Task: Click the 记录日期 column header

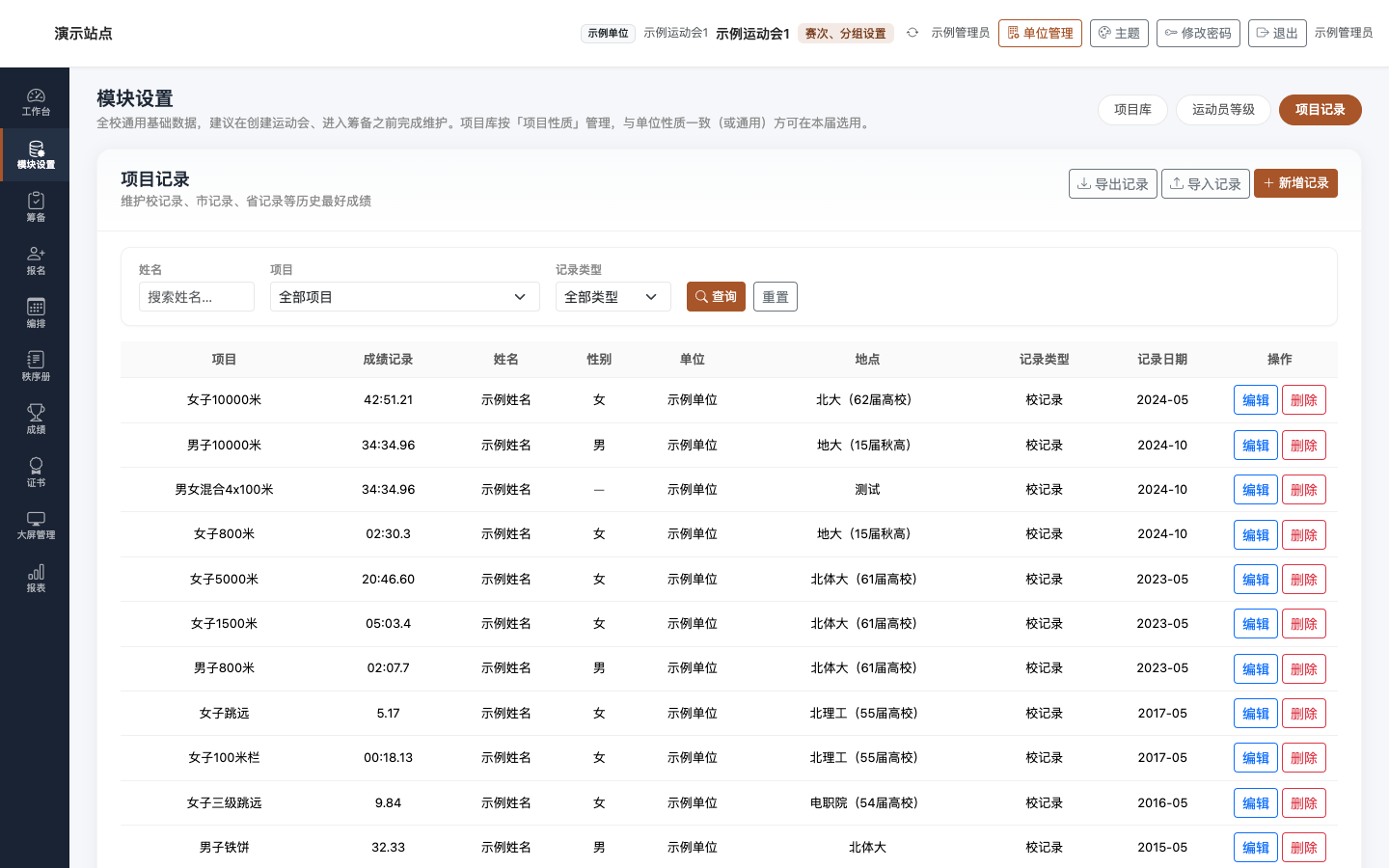Action: click(x=1162, y=359)
